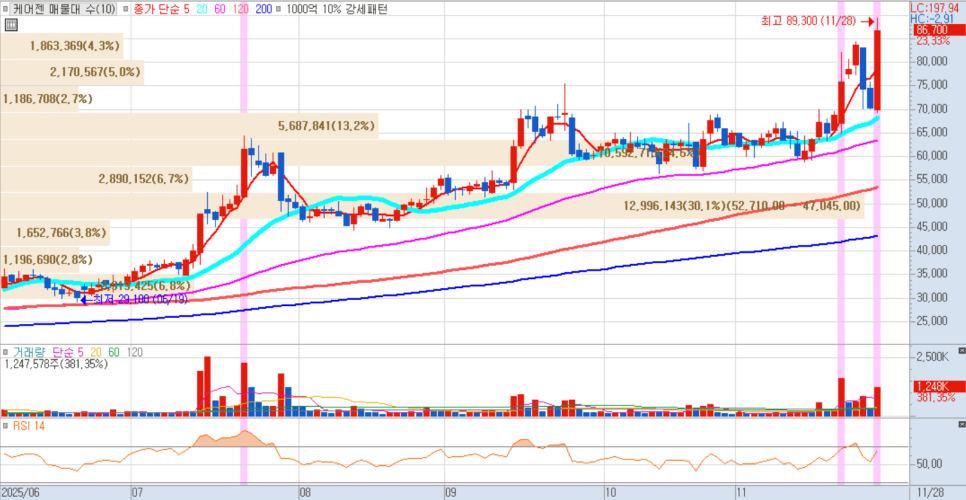
Task: Click the 최고 89,300 (11/28) high marker
Action: pyautogui.click(x=818, y=22)
